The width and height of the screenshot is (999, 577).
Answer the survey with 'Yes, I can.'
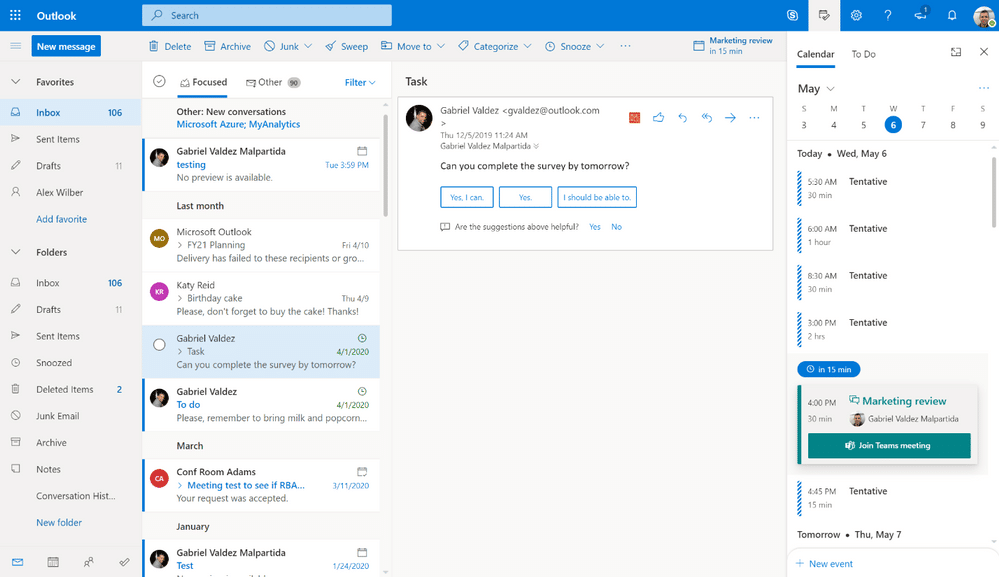tap(466, 197)
